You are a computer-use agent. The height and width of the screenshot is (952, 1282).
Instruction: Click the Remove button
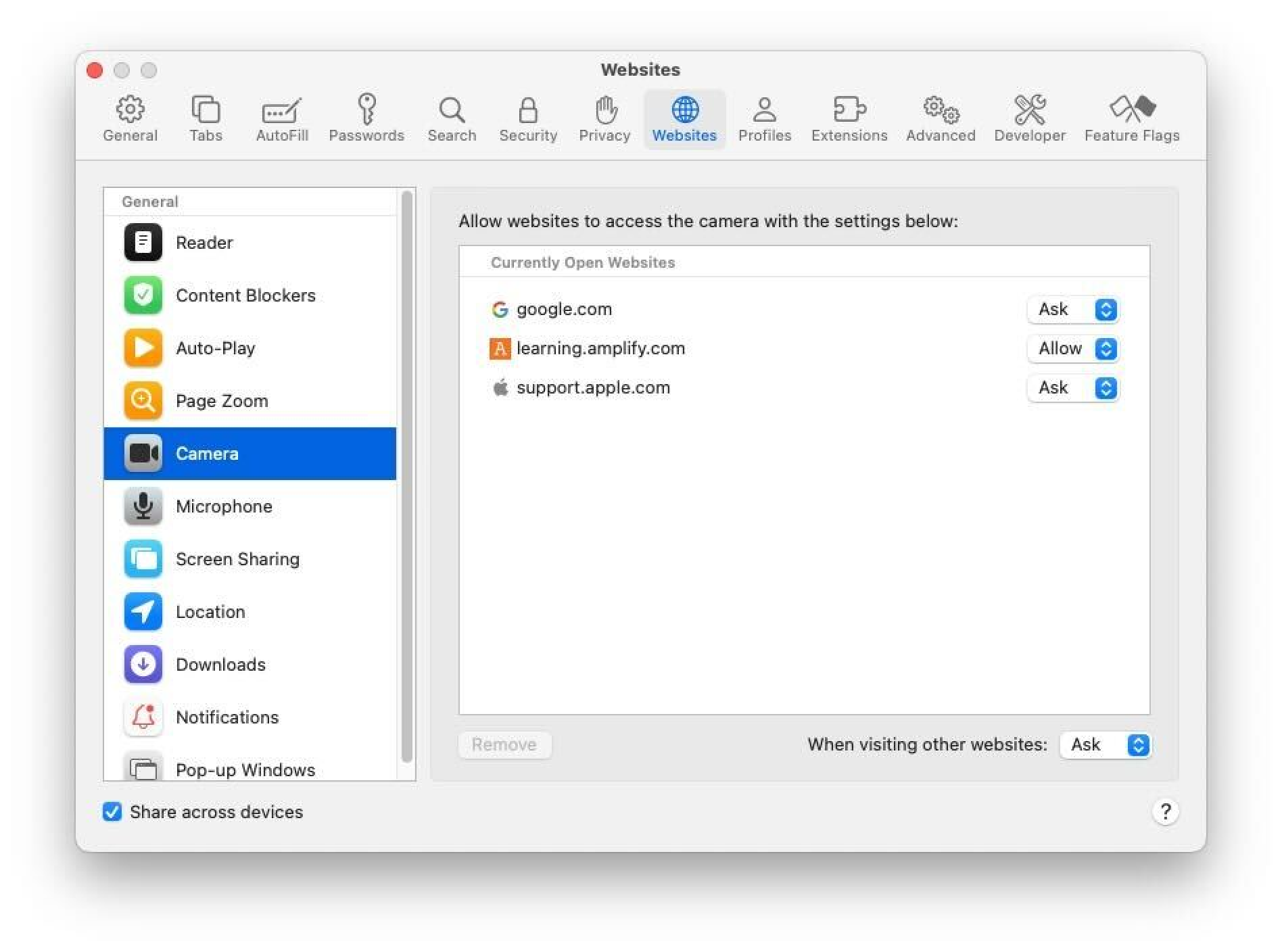coord(504,745)
